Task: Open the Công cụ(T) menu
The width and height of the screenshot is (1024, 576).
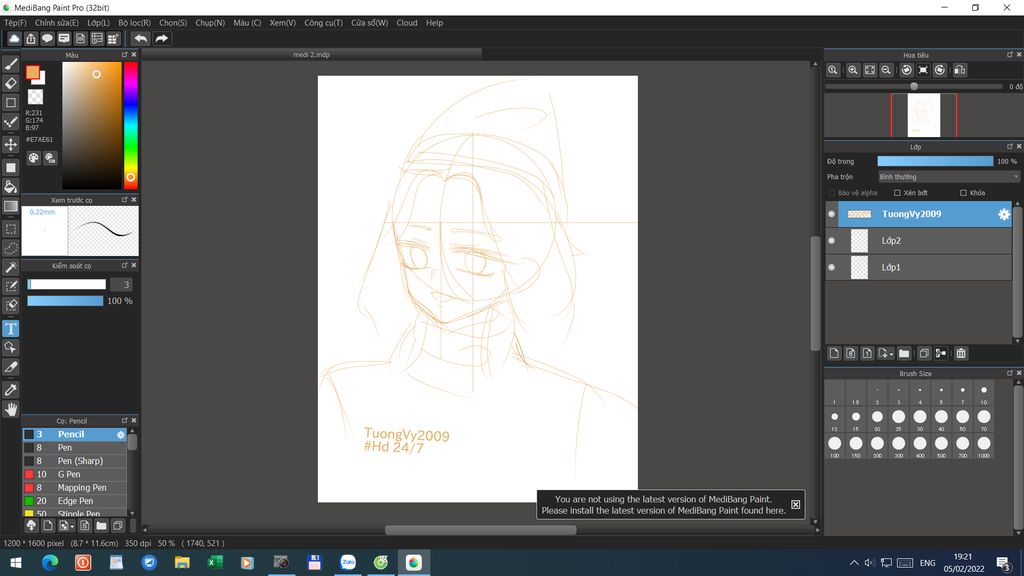Action: [x=323, y=23]
